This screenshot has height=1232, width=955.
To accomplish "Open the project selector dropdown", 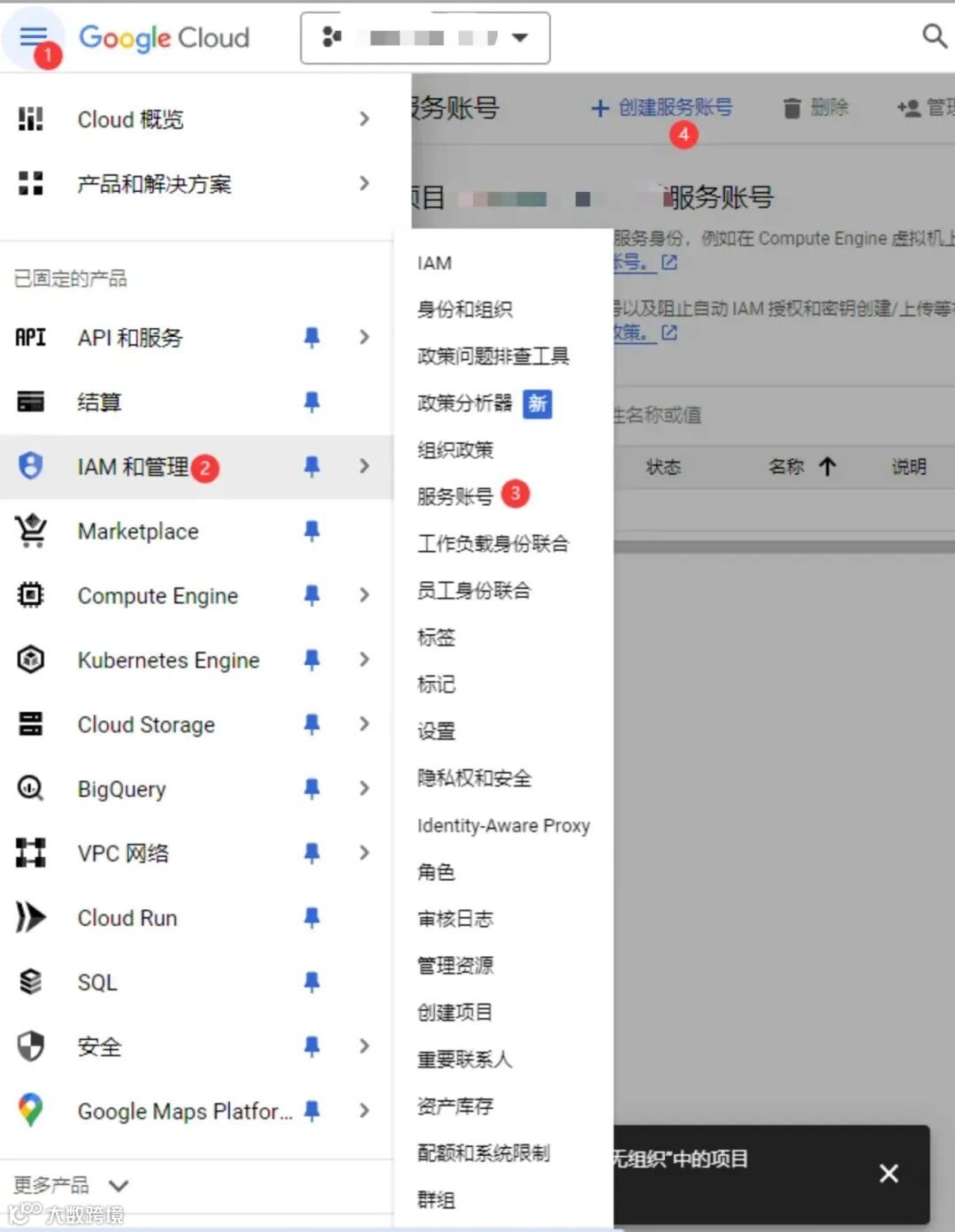I will pos(425,38).
